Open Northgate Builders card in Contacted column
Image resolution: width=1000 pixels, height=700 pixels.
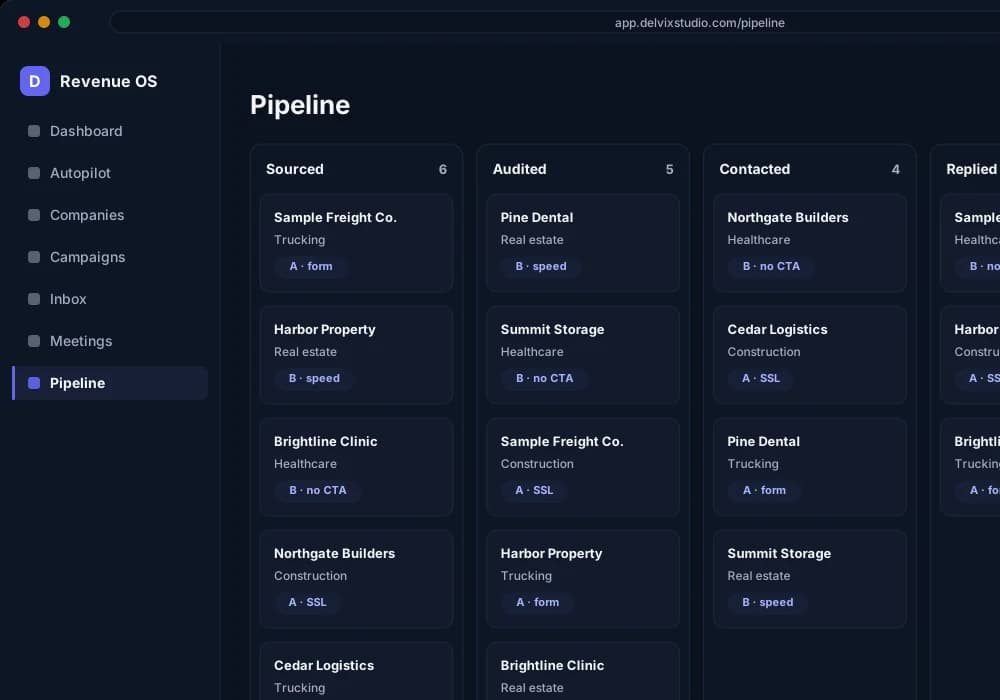click(810, 243)
